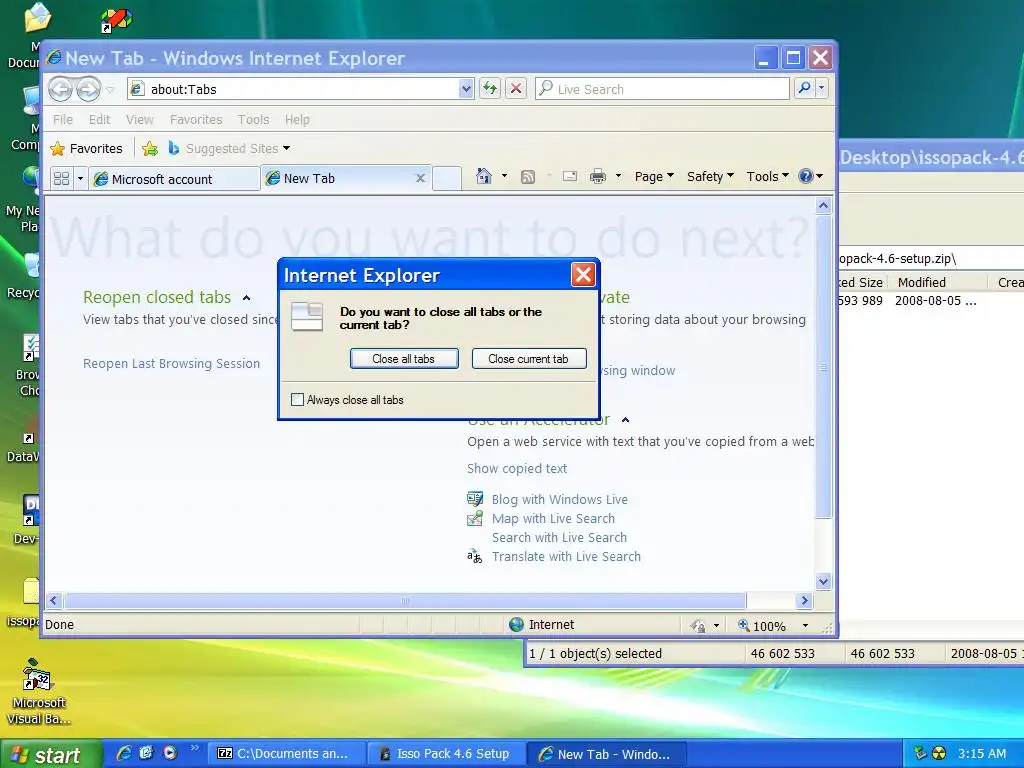Click the Favorites star button
Screen dimensions: 1024x768
click(x=86, y=148)
